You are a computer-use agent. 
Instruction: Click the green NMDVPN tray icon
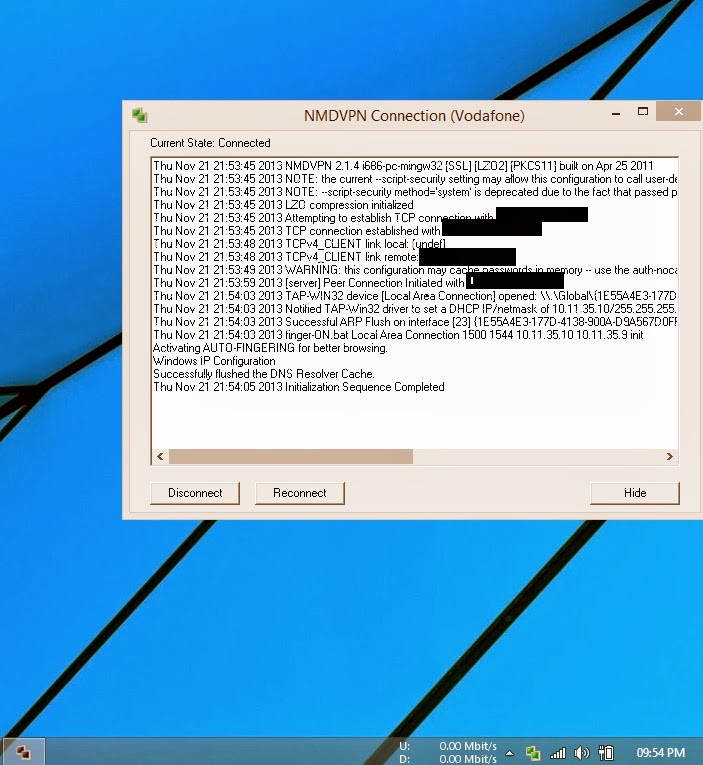533,753
